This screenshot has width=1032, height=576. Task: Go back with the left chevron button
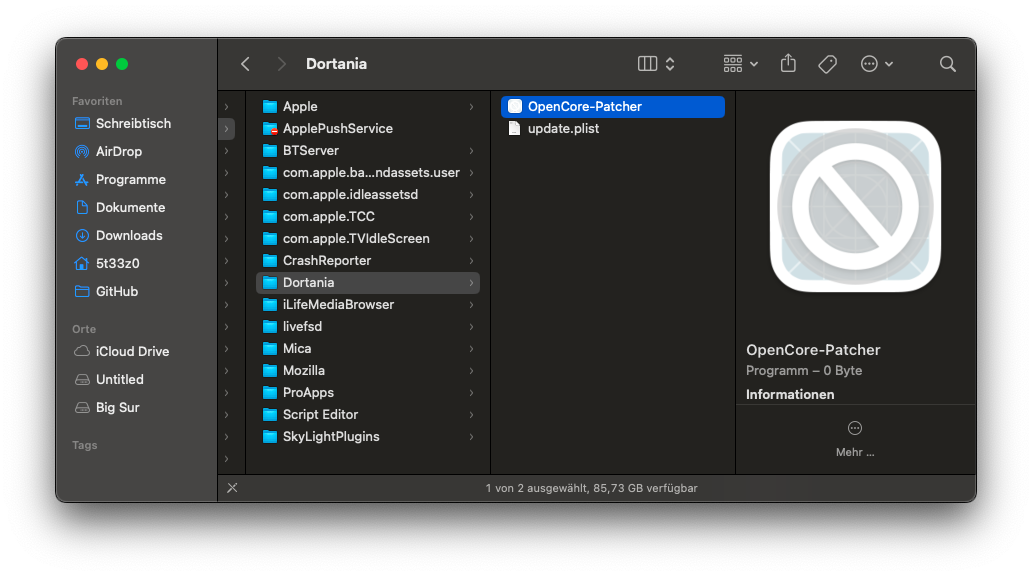(245, 64)
